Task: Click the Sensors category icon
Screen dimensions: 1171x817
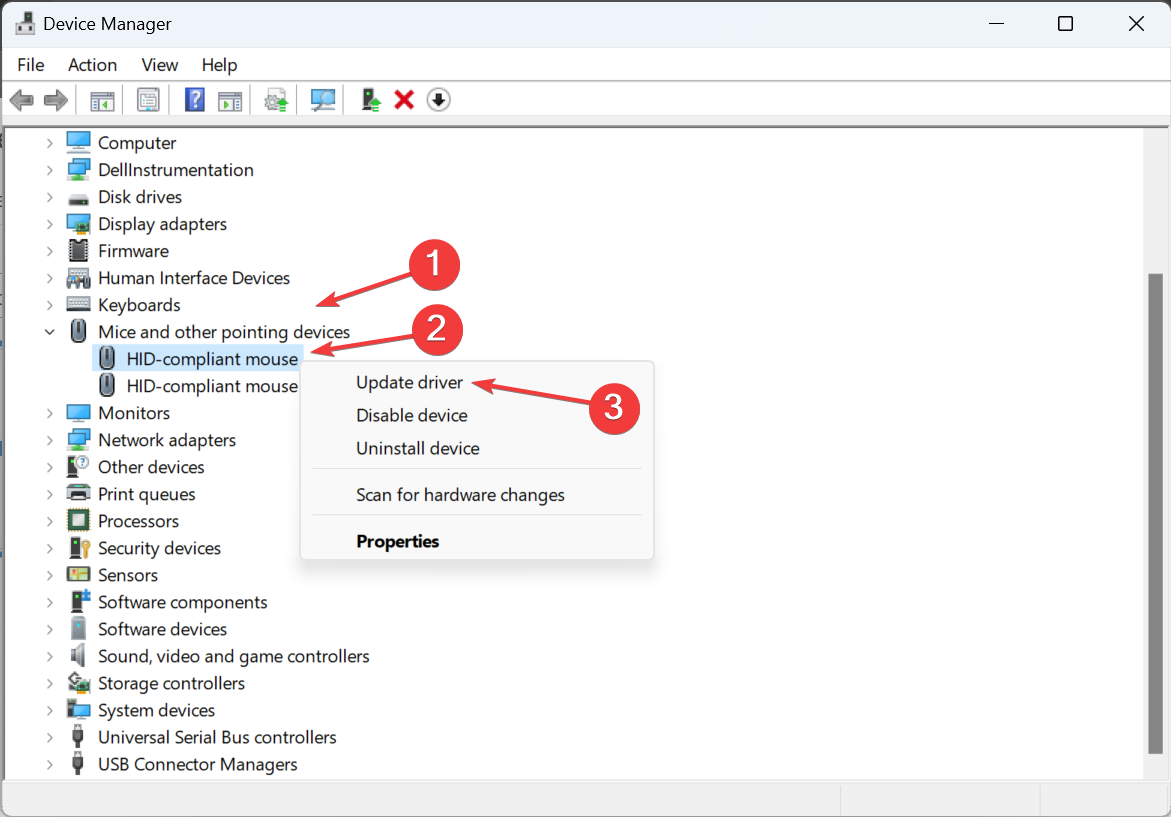Action: coord(78,574)
